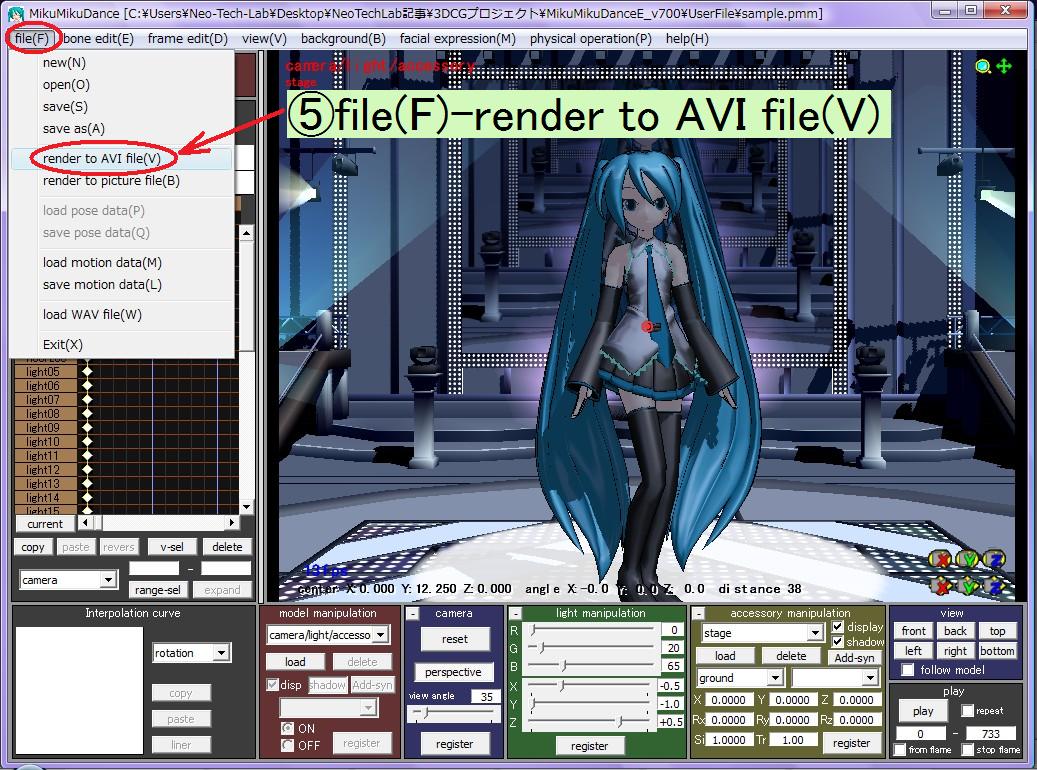Viewport: 1037px width, 770px height.
Task: Select render to picture file(B)
Action: [122, 181]
